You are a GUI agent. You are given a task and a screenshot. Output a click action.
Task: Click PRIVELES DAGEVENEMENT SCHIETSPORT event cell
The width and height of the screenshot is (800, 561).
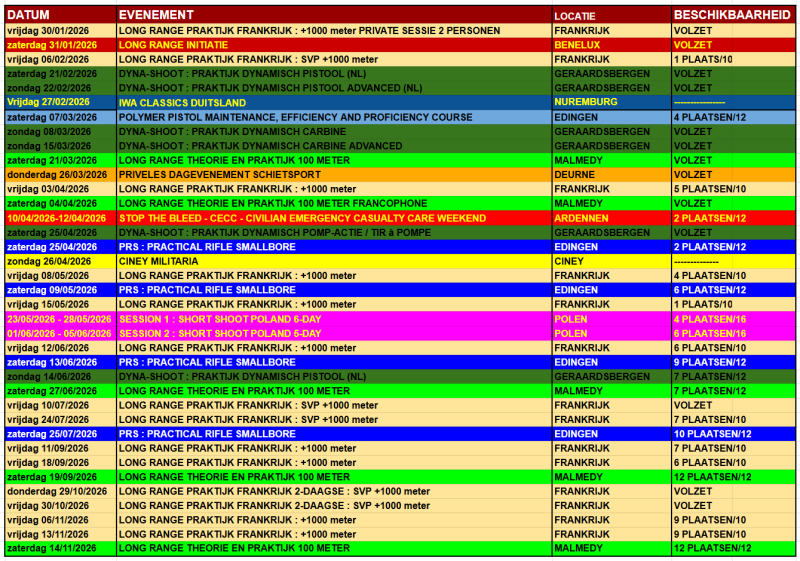click(x=334, y=174)
